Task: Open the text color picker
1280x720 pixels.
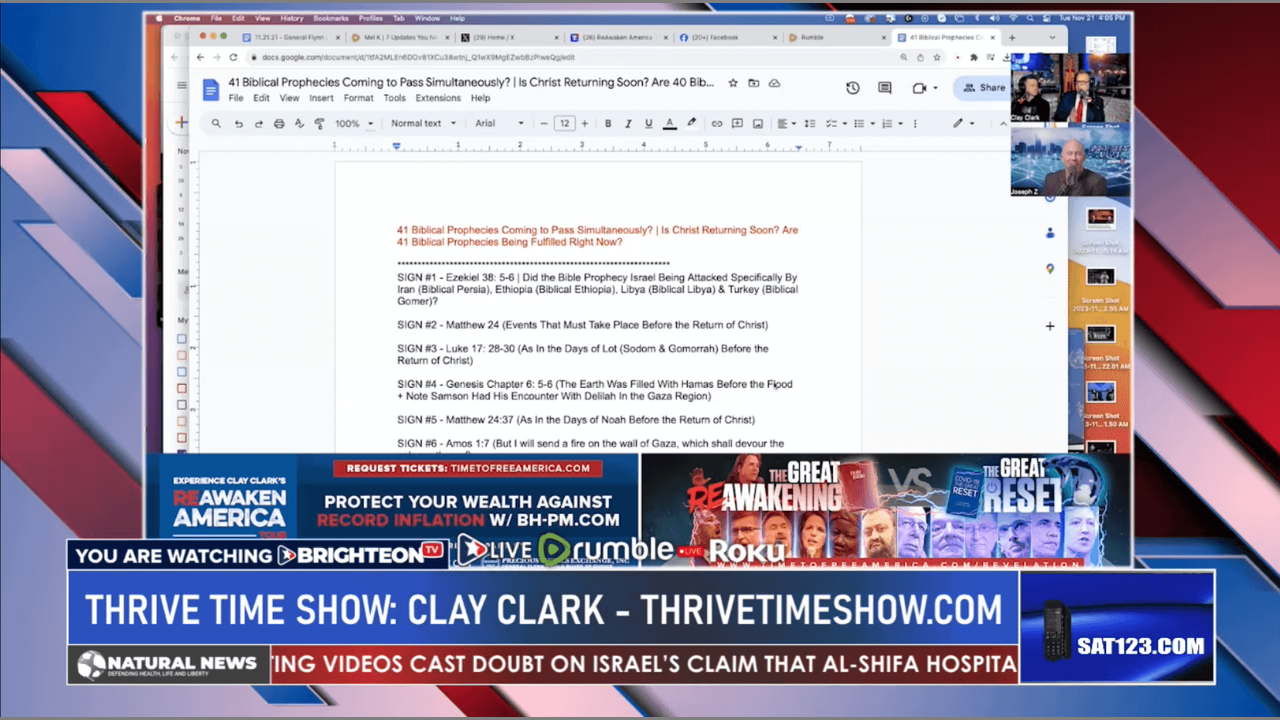Action: pyautogui.click(x=669, y=124)
